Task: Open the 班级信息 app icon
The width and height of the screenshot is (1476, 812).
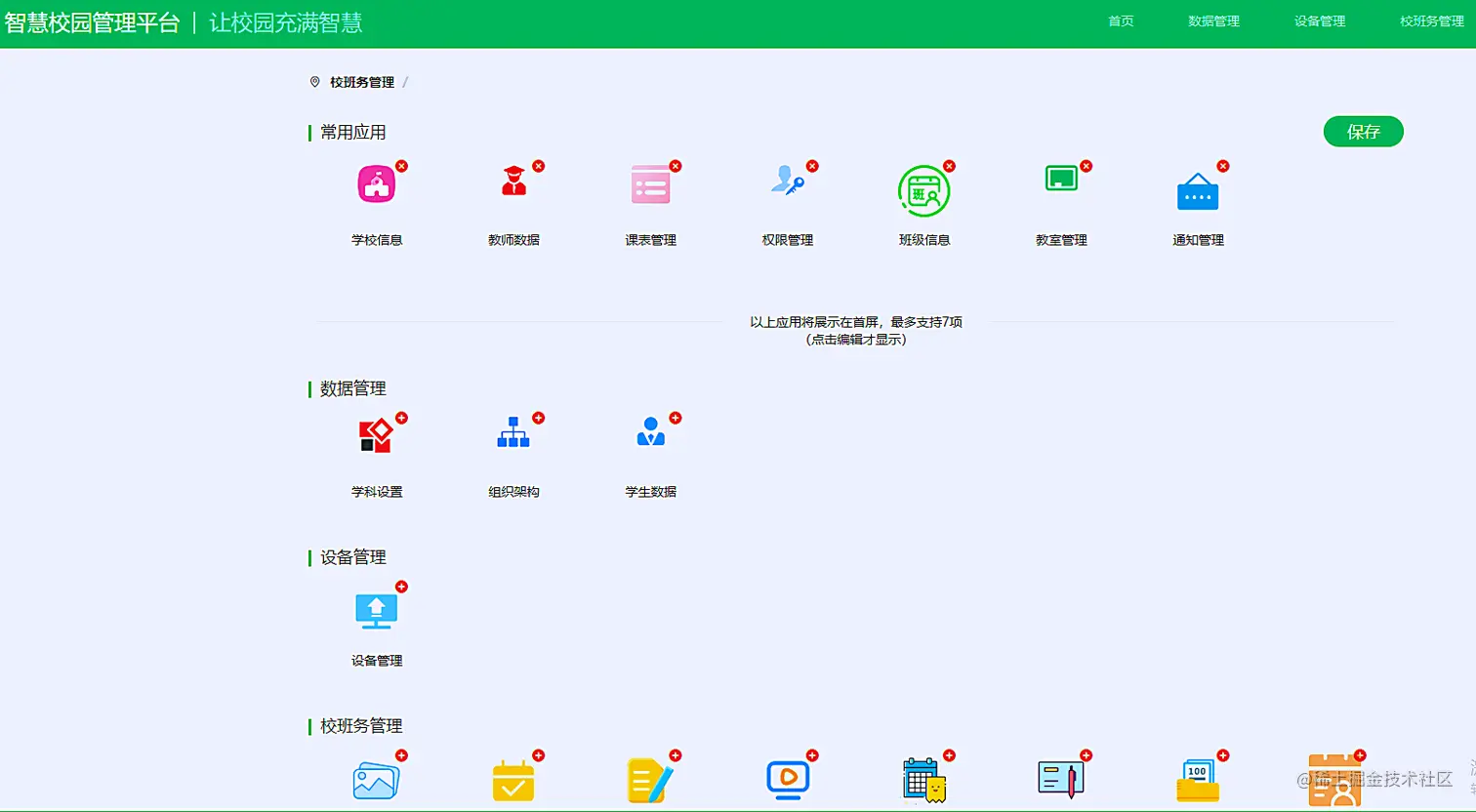Action: [923, 190]
